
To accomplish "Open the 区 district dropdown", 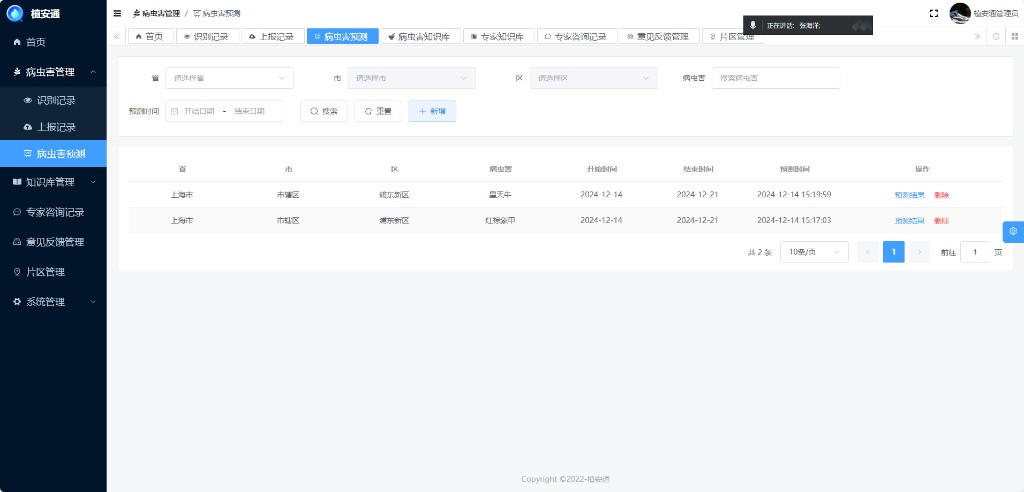I will click(594, 78).
